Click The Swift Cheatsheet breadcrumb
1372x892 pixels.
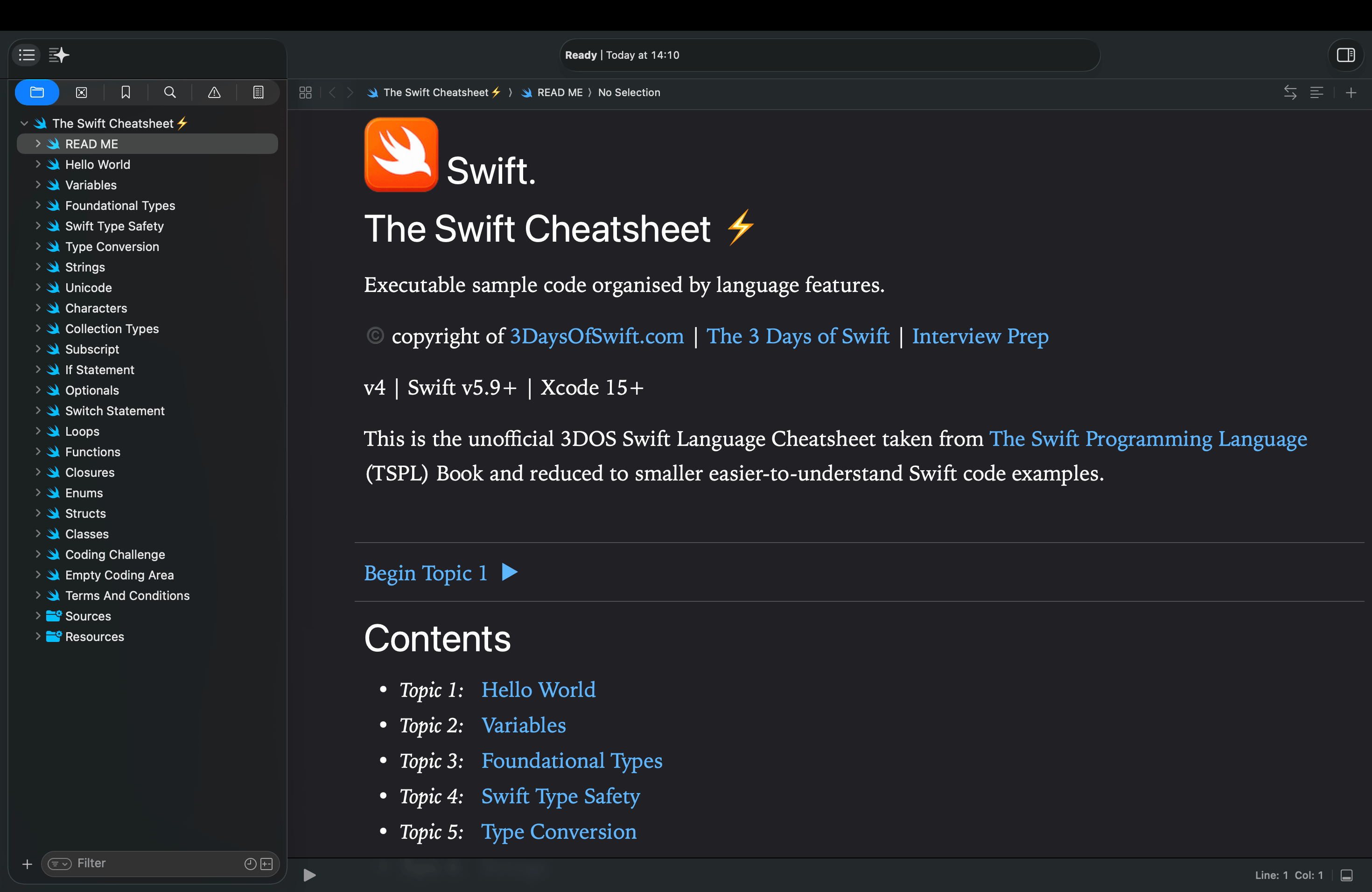click(x=435, y=92)
